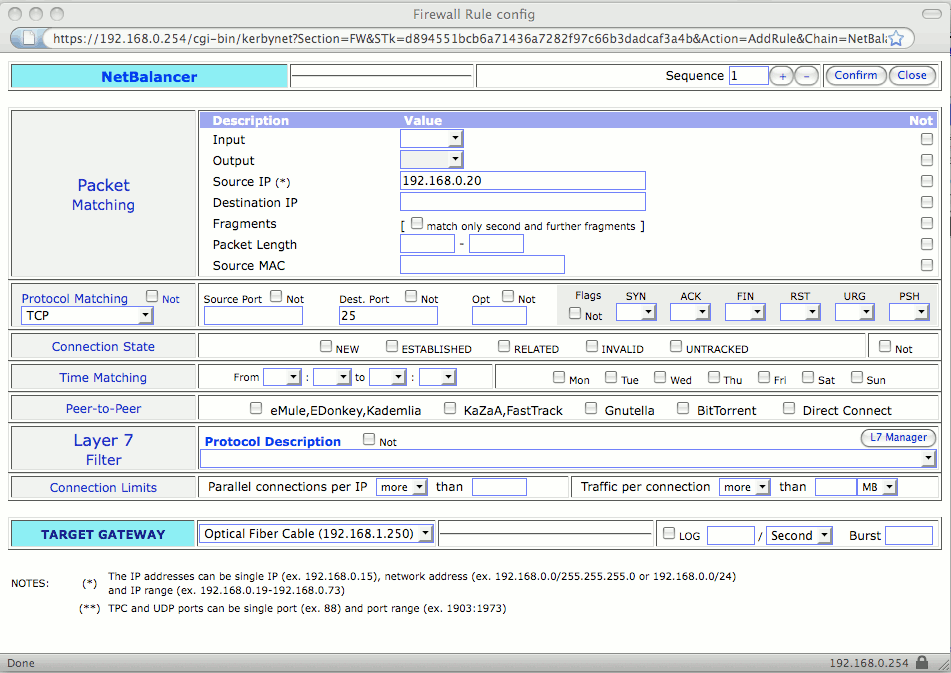The width and height of the screenshot is (951, 673).
Task: Check the Not box for Destination IP row
Action: (x=927, y=201)
